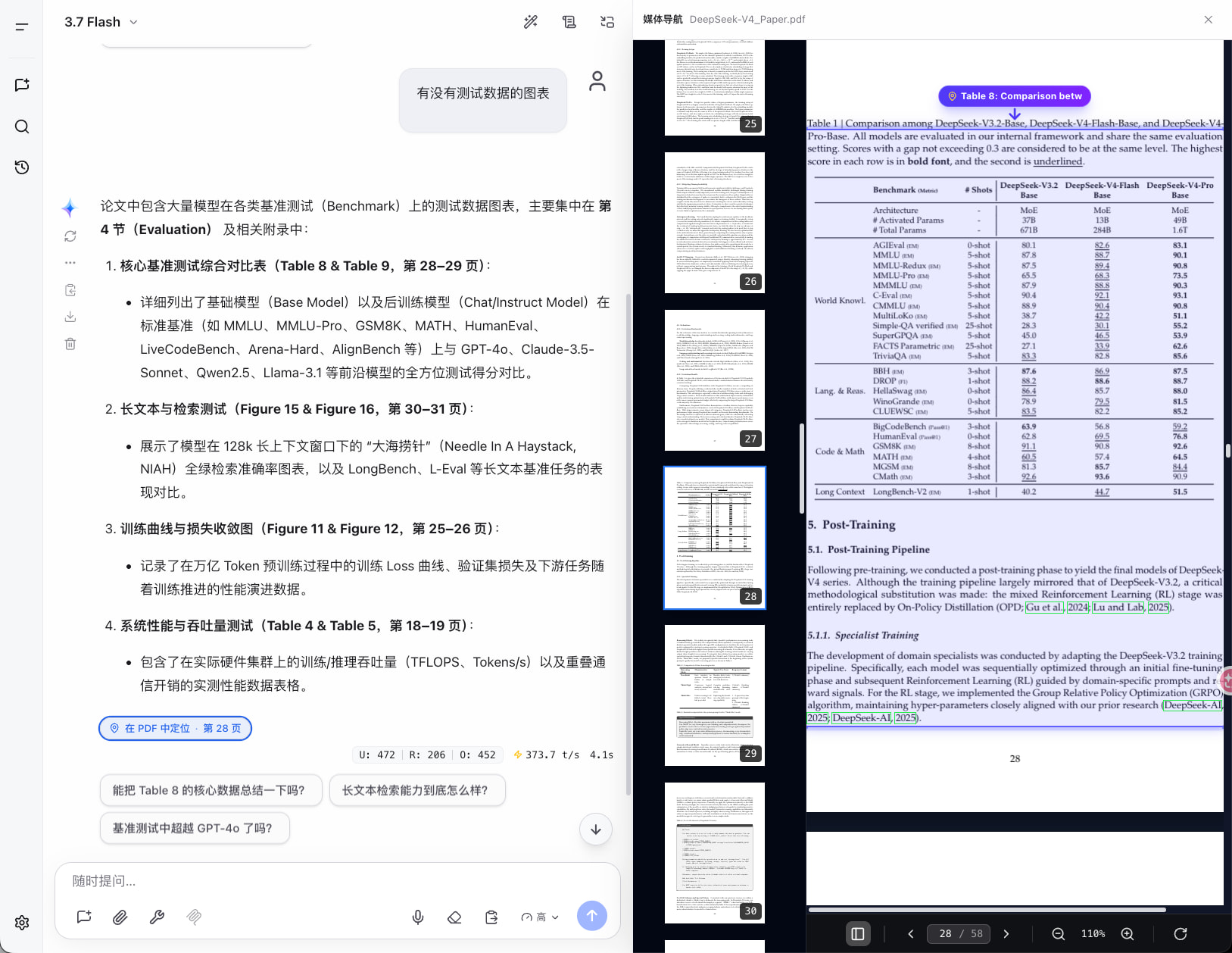This screenshot has height=953, width=1232.
Task: Click the clipboard export icon in input bar
Action: (x=491, y=917)
